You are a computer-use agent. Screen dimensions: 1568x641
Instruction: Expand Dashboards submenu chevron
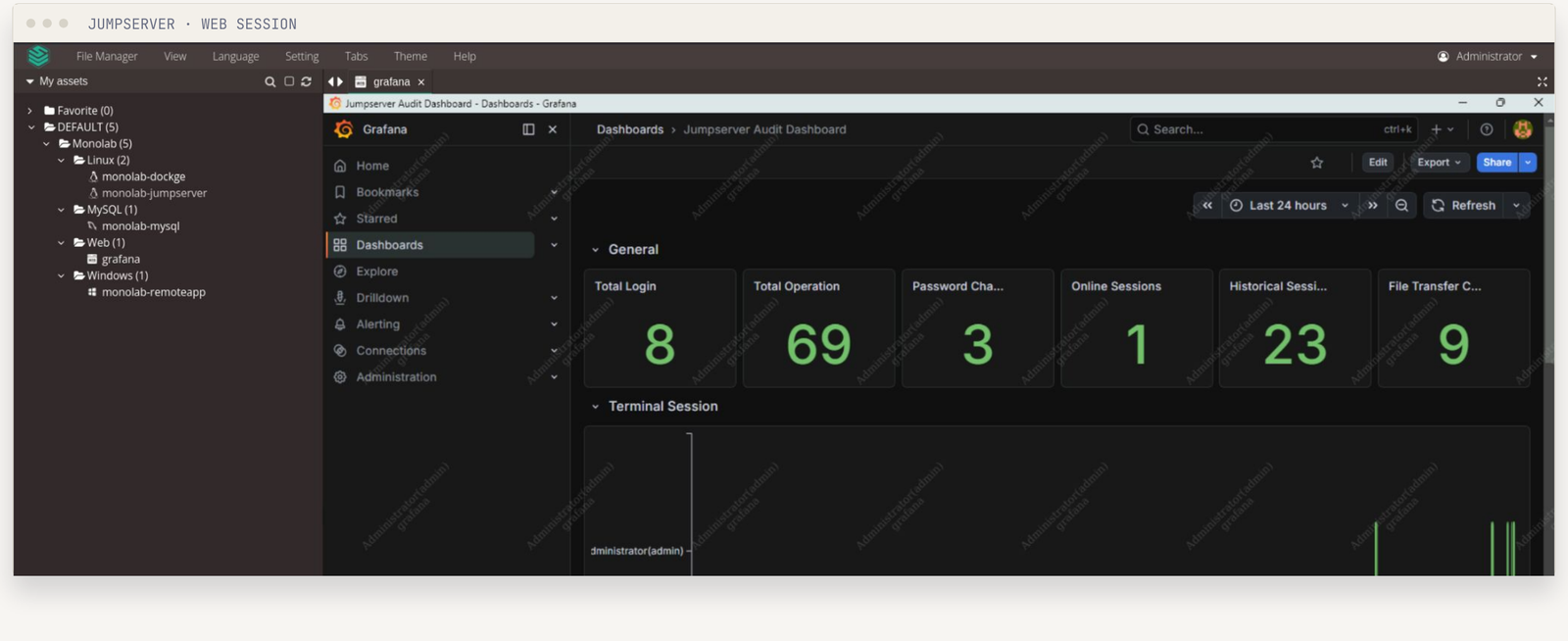(x=555, y=245)
